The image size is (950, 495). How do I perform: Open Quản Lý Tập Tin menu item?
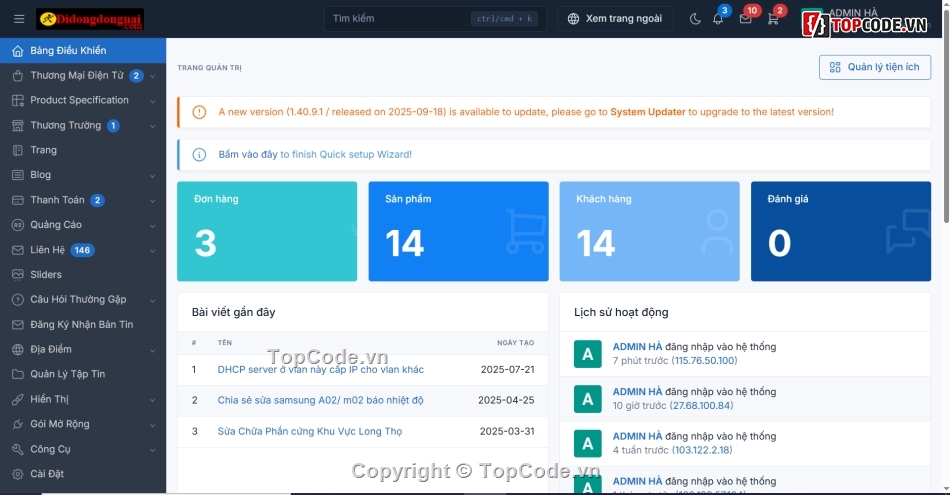click(x=83, y=374)
